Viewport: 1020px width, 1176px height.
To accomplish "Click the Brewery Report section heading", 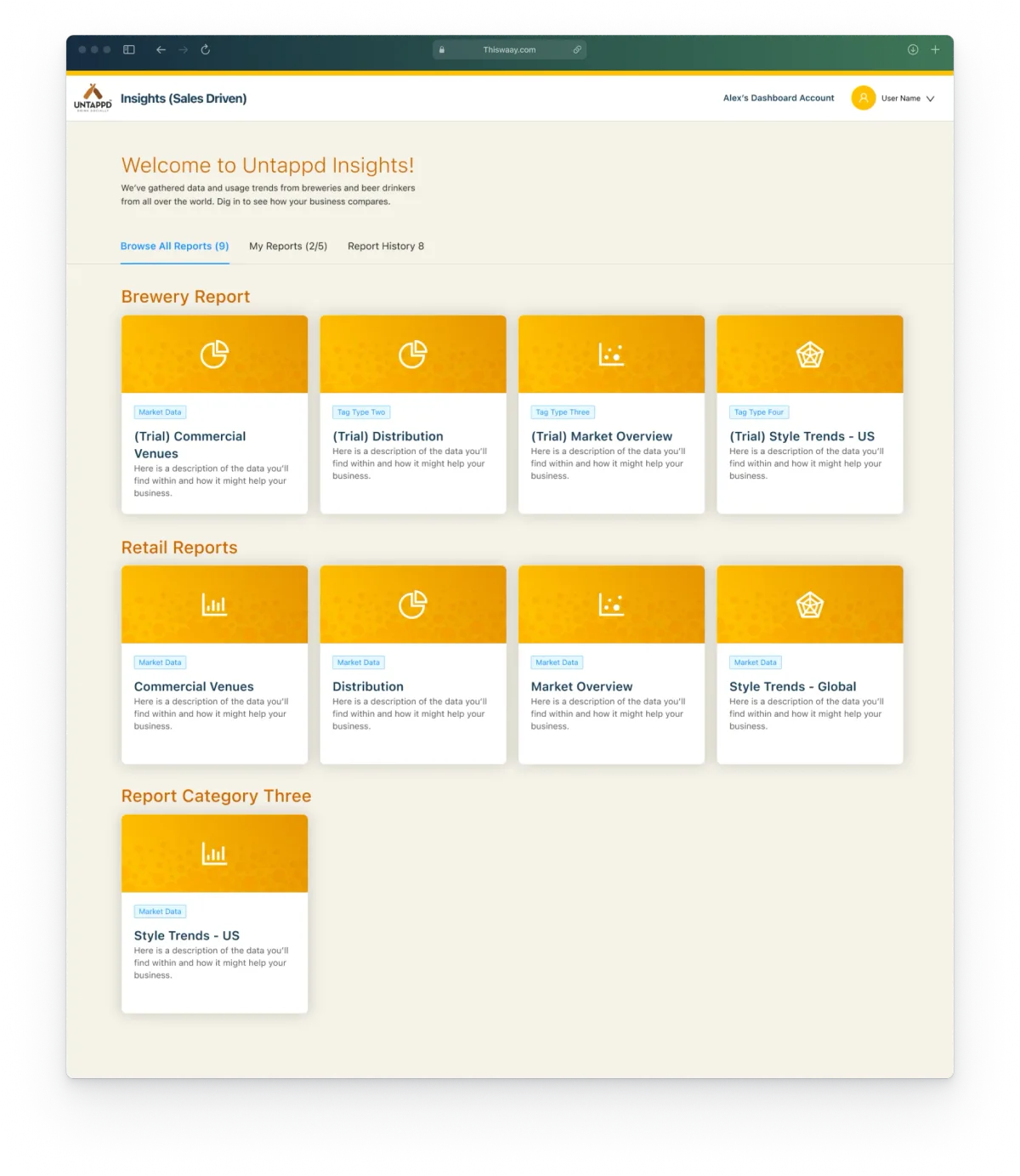I will pos(185,297).
